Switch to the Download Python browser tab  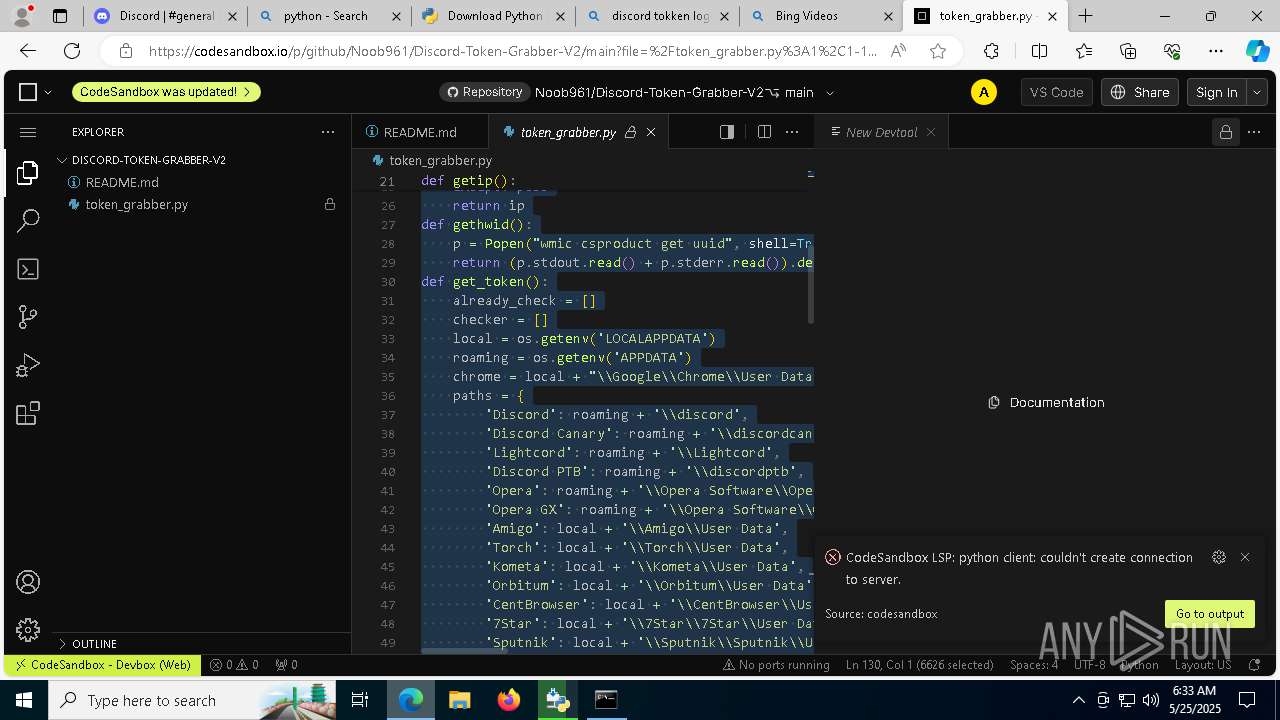tap(494, 16)
